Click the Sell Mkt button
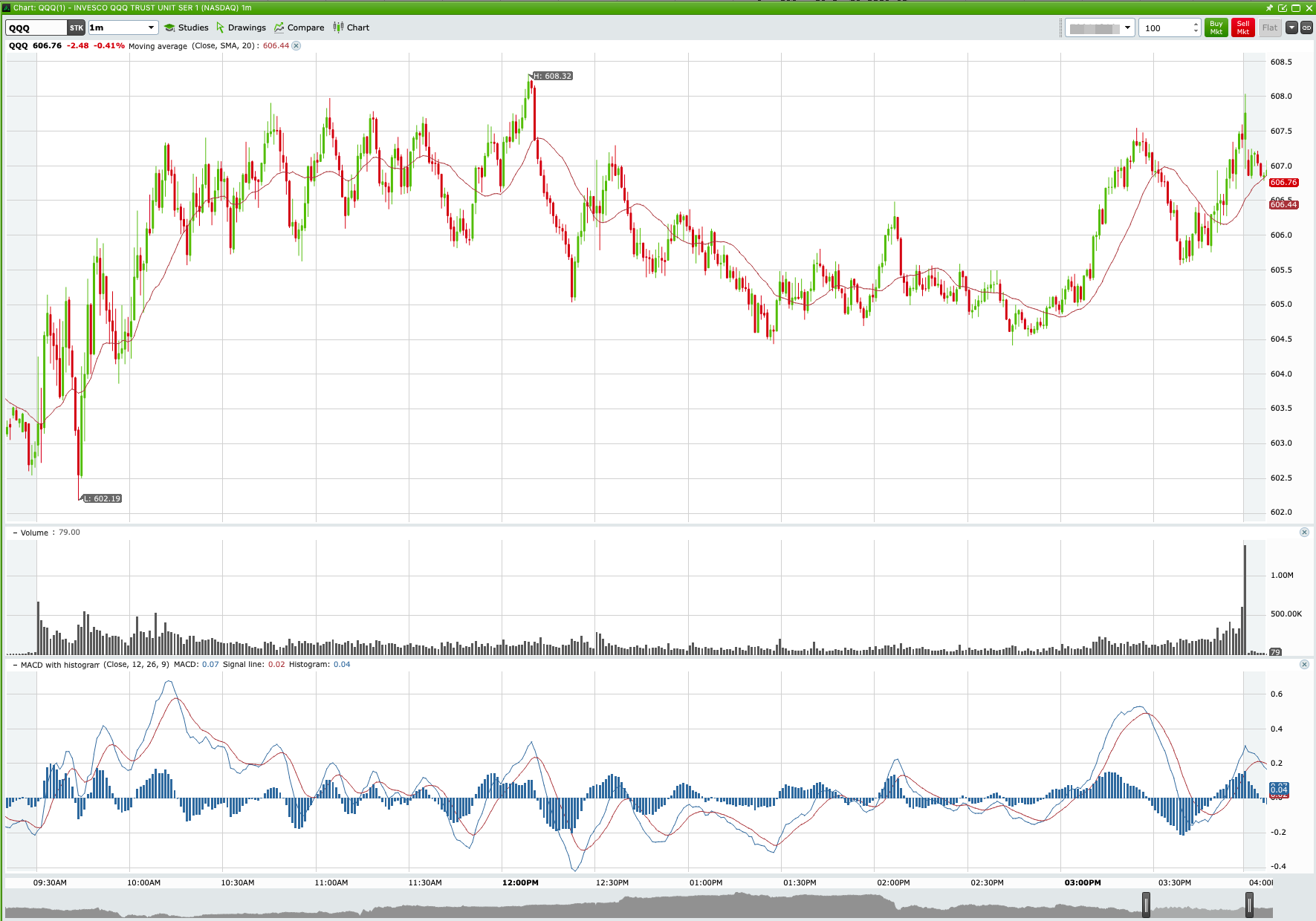The height and width of the screenshot is (921, 1316). (x=1242, y=27)
